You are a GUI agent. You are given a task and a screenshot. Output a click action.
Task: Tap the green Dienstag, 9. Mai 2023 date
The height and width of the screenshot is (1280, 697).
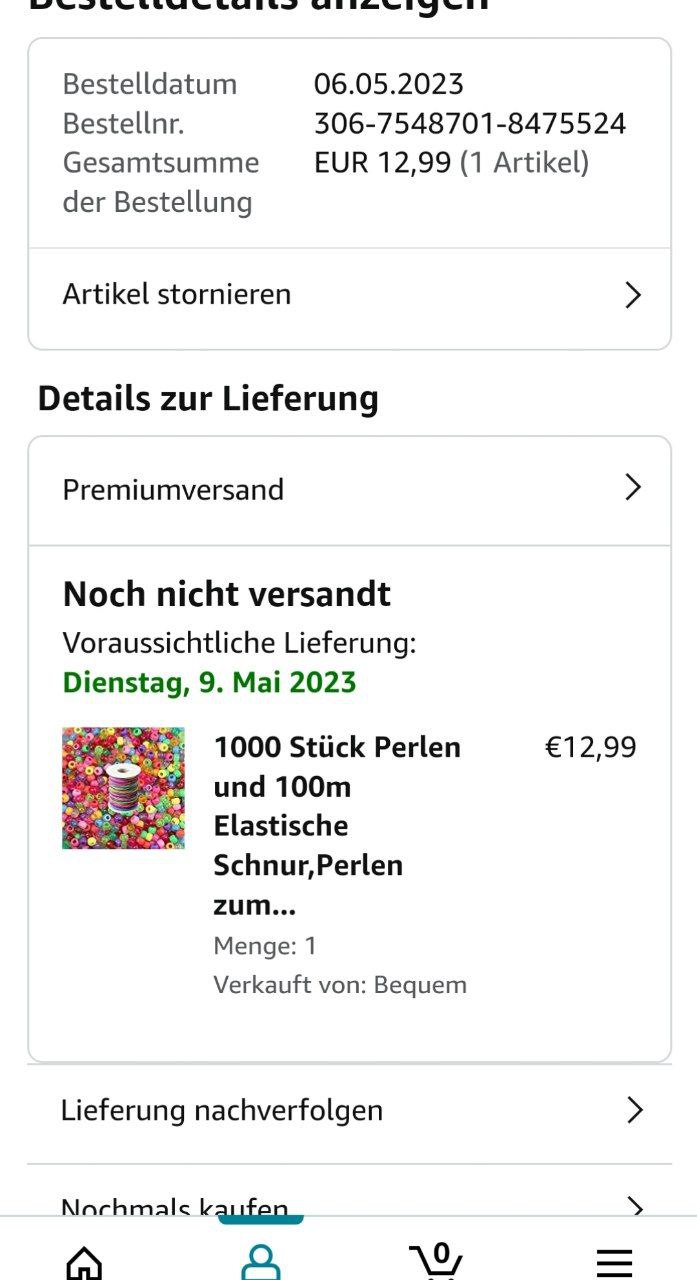tap(209, 683)
